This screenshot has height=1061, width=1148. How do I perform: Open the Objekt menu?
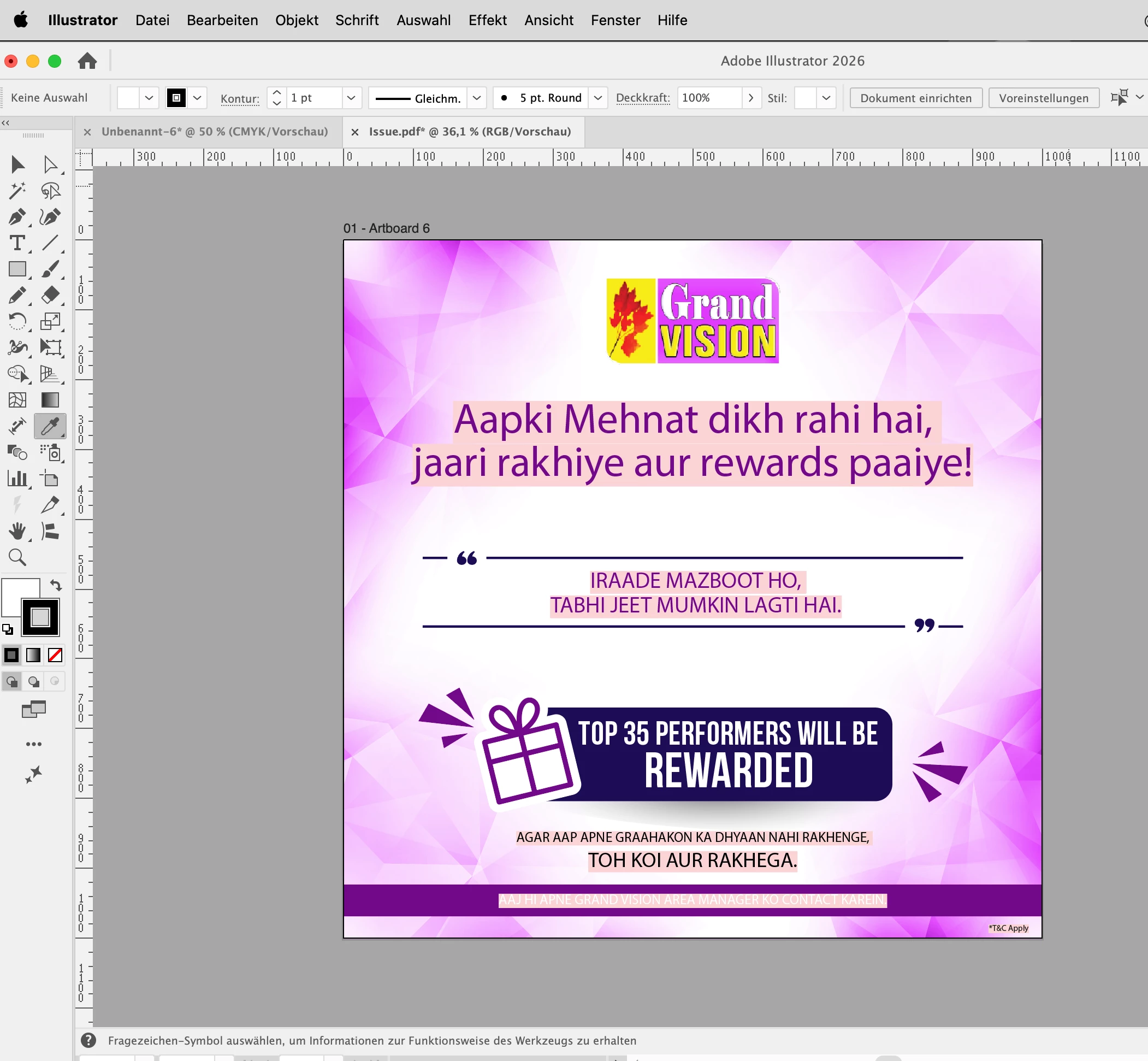[296, 20]
